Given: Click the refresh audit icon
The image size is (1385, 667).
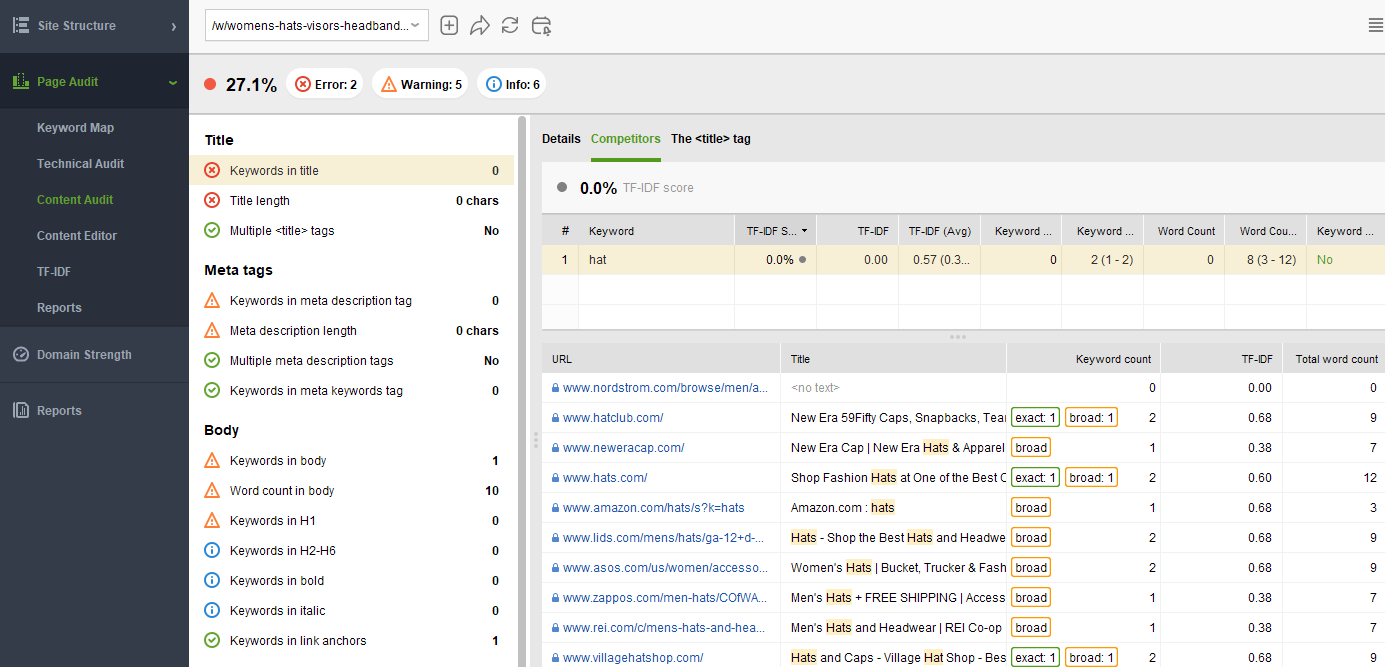Looking at the screenshot, I should pos(510,26).
